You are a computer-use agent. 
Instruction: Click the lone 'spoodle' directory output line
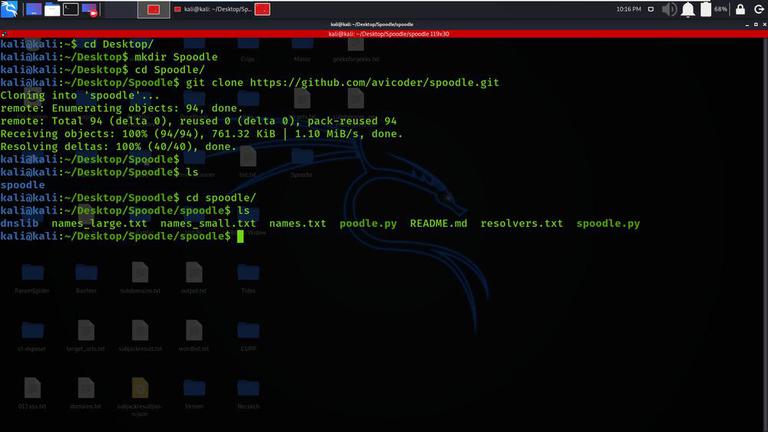tap(23, 185)
